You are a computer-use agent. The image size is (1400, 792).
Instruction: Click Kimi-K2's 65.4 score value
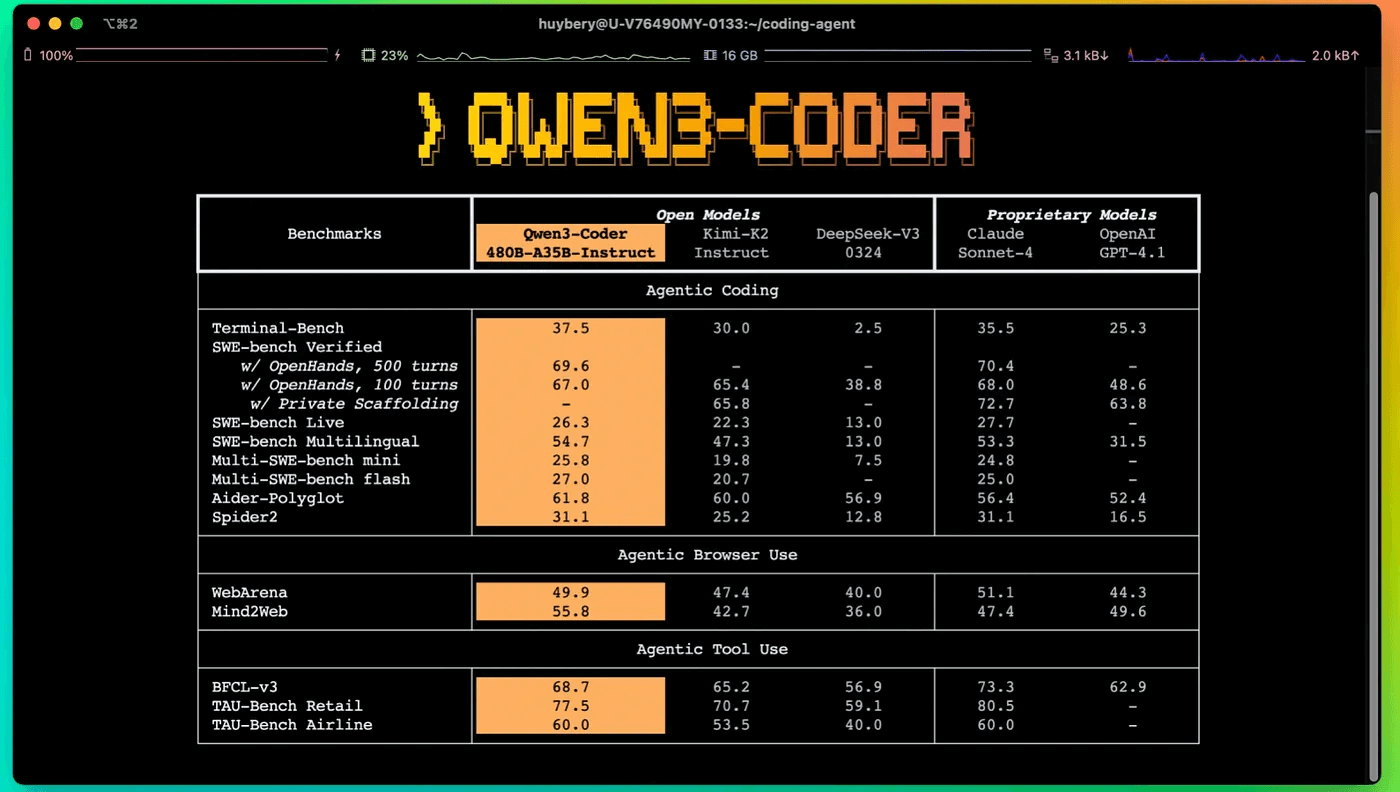coord(731,385)
